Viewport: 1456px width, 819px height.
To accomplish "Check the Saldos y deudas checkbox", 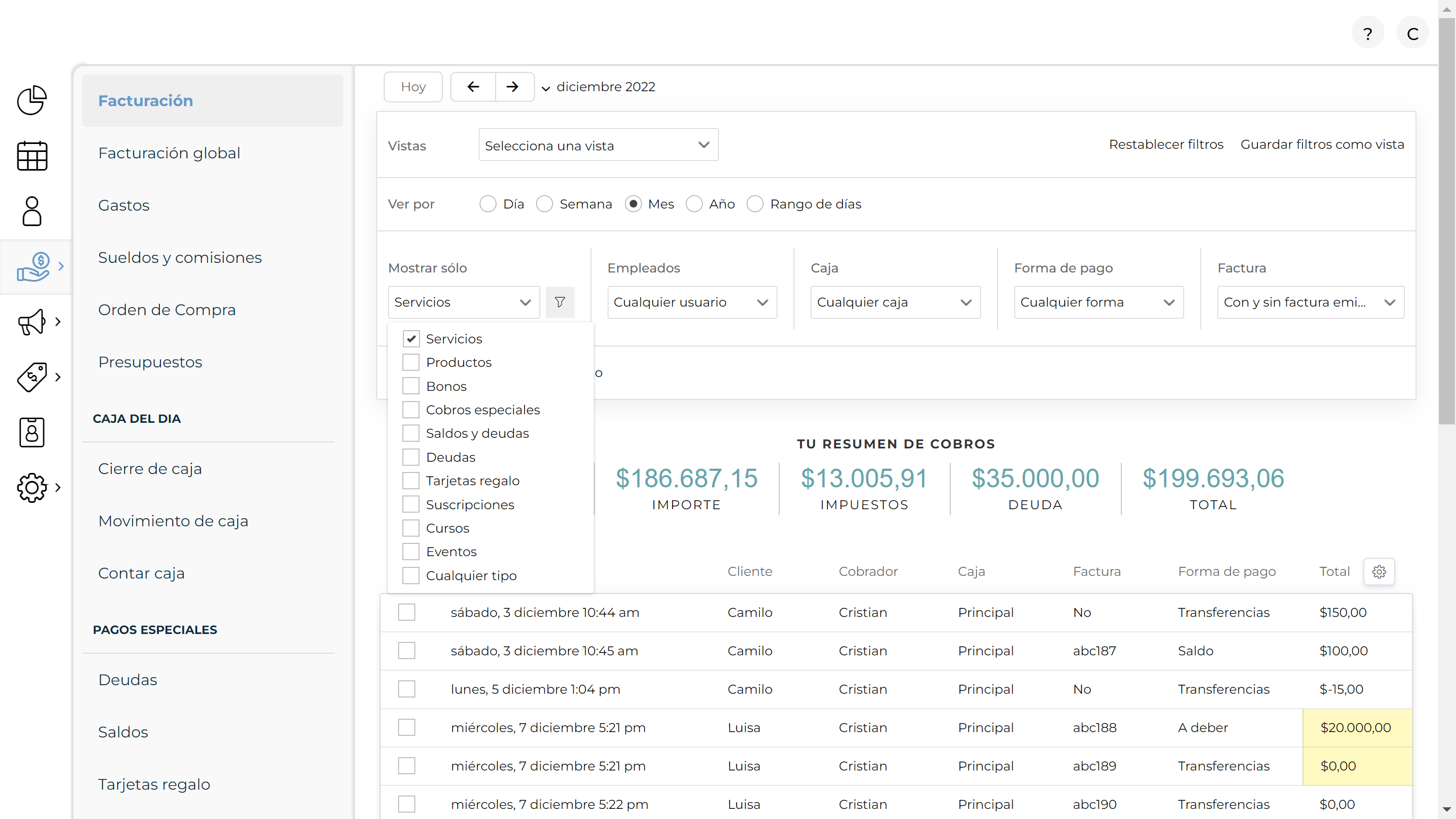I will [x=411, y=433].
